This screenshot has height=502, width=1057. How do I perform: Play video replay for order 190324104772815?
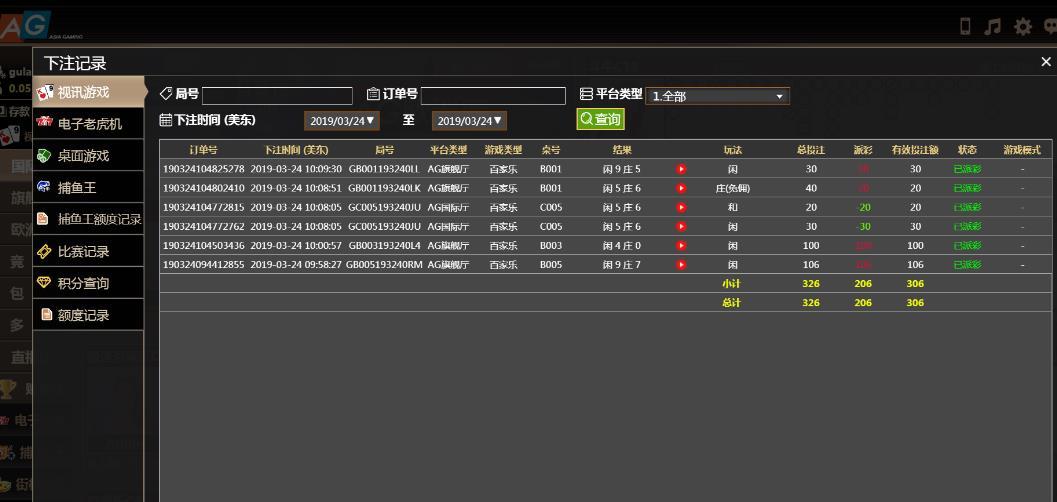coord(681,208)
